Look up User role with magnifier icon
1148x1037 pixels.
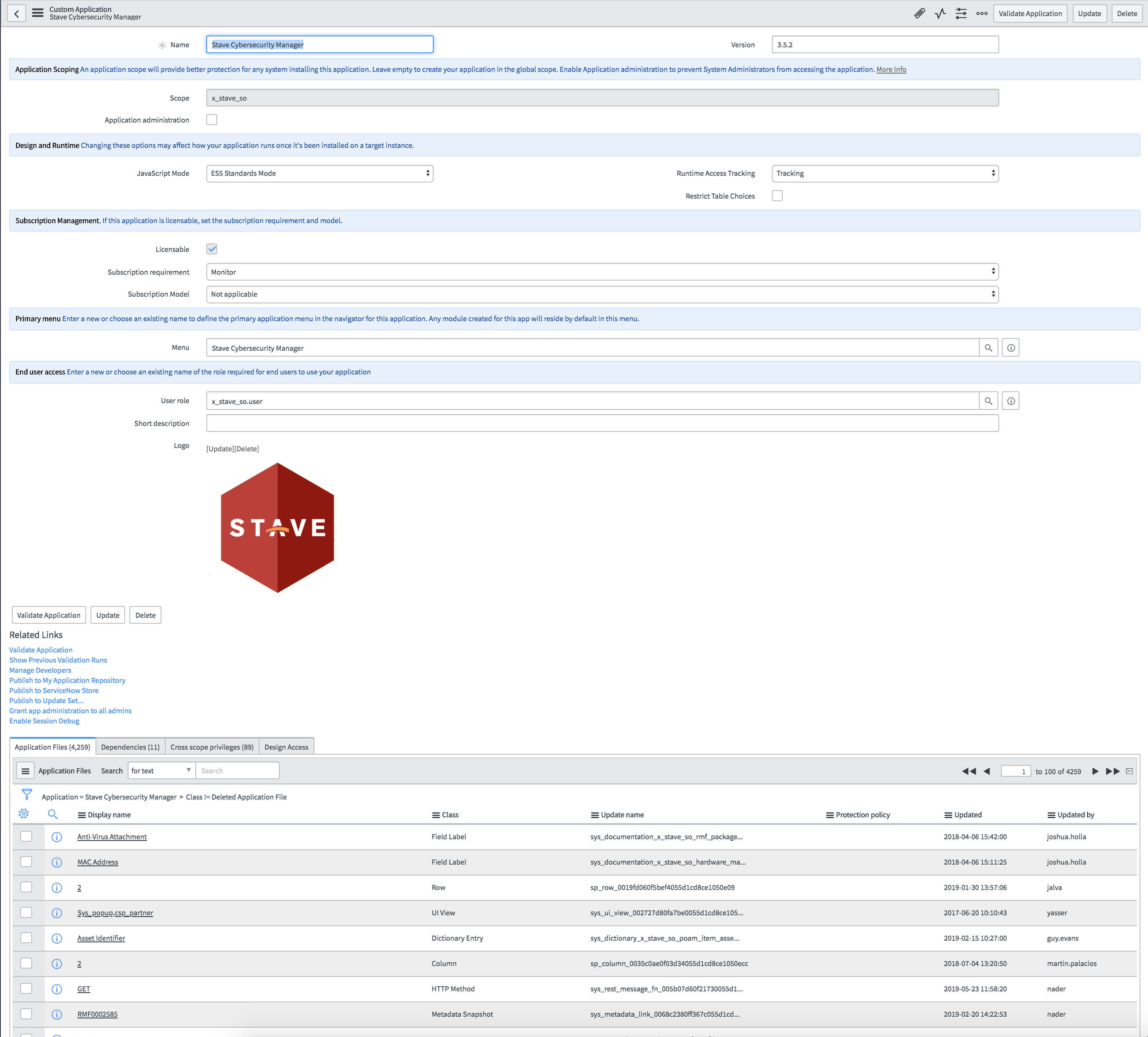click(x=988, y=401)
